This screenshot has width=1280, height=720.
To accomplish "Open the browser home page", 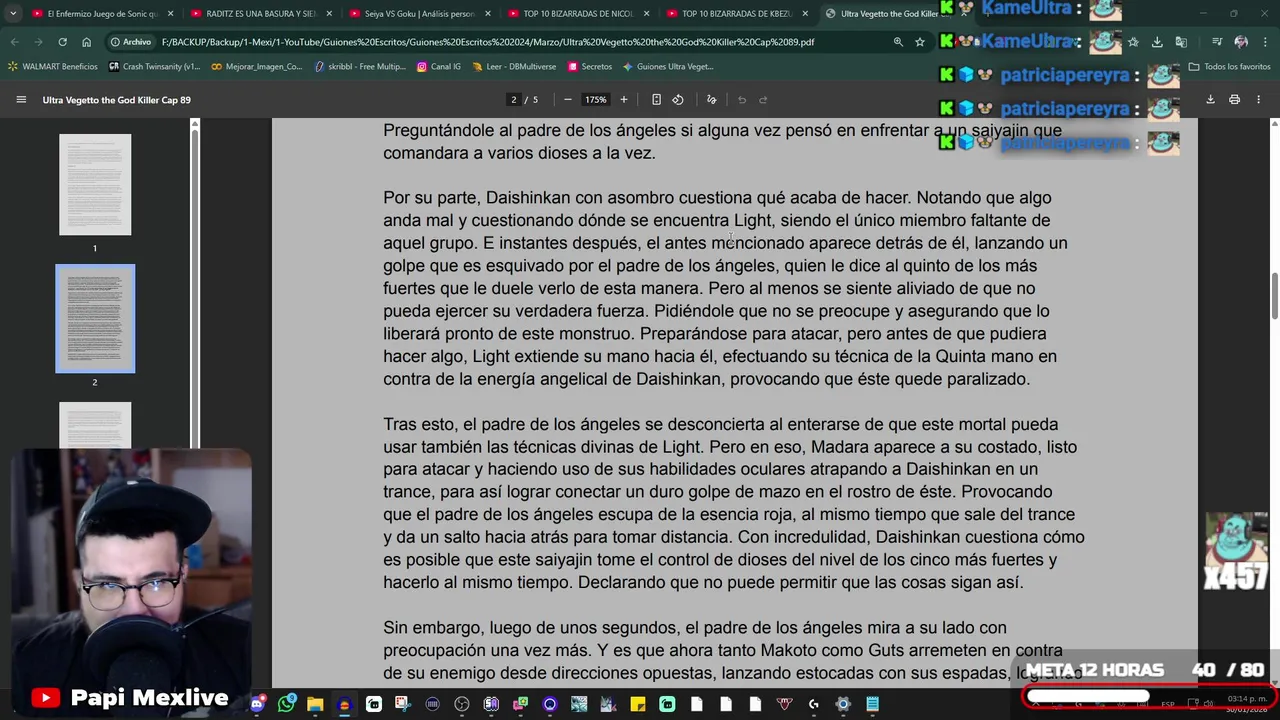I will (86, 42).
